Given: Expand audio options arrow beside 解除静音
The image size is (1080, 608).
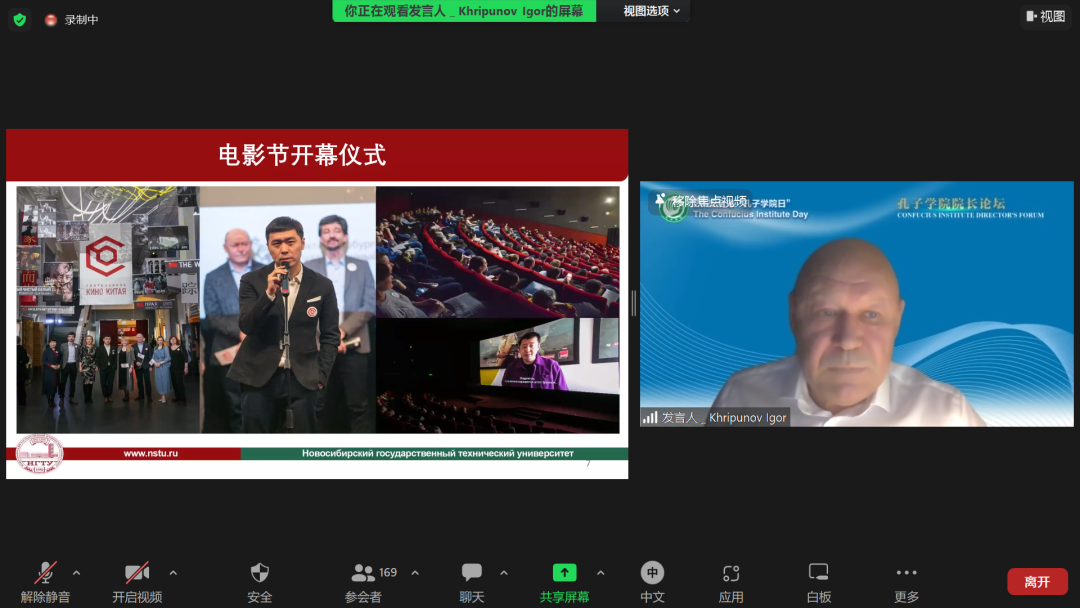Looking at the screenshot, I should click(76, 573).
